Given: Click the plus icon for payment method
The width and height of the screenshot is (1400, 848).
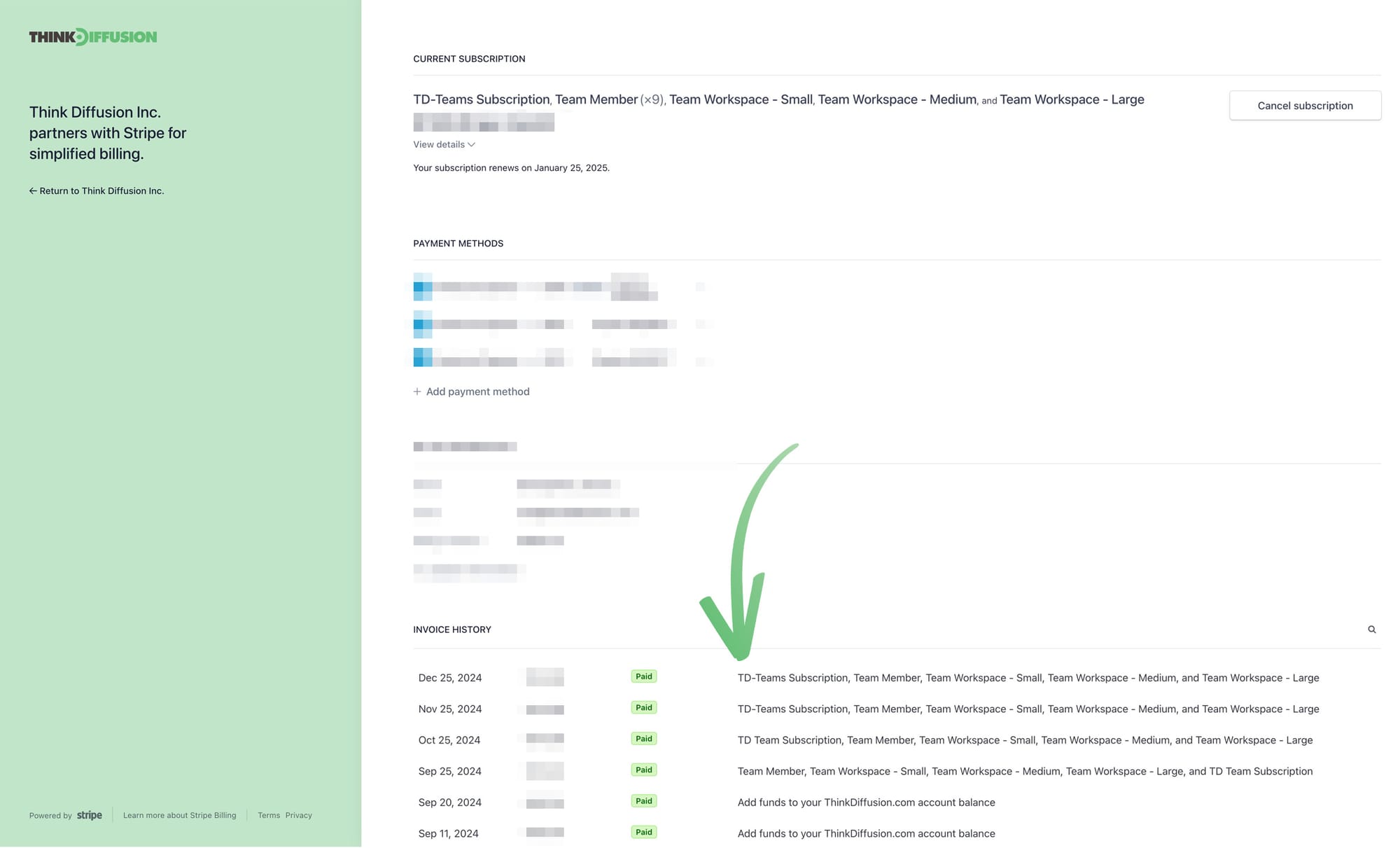Looking at the screenshot, I should [x=417, y=391].
